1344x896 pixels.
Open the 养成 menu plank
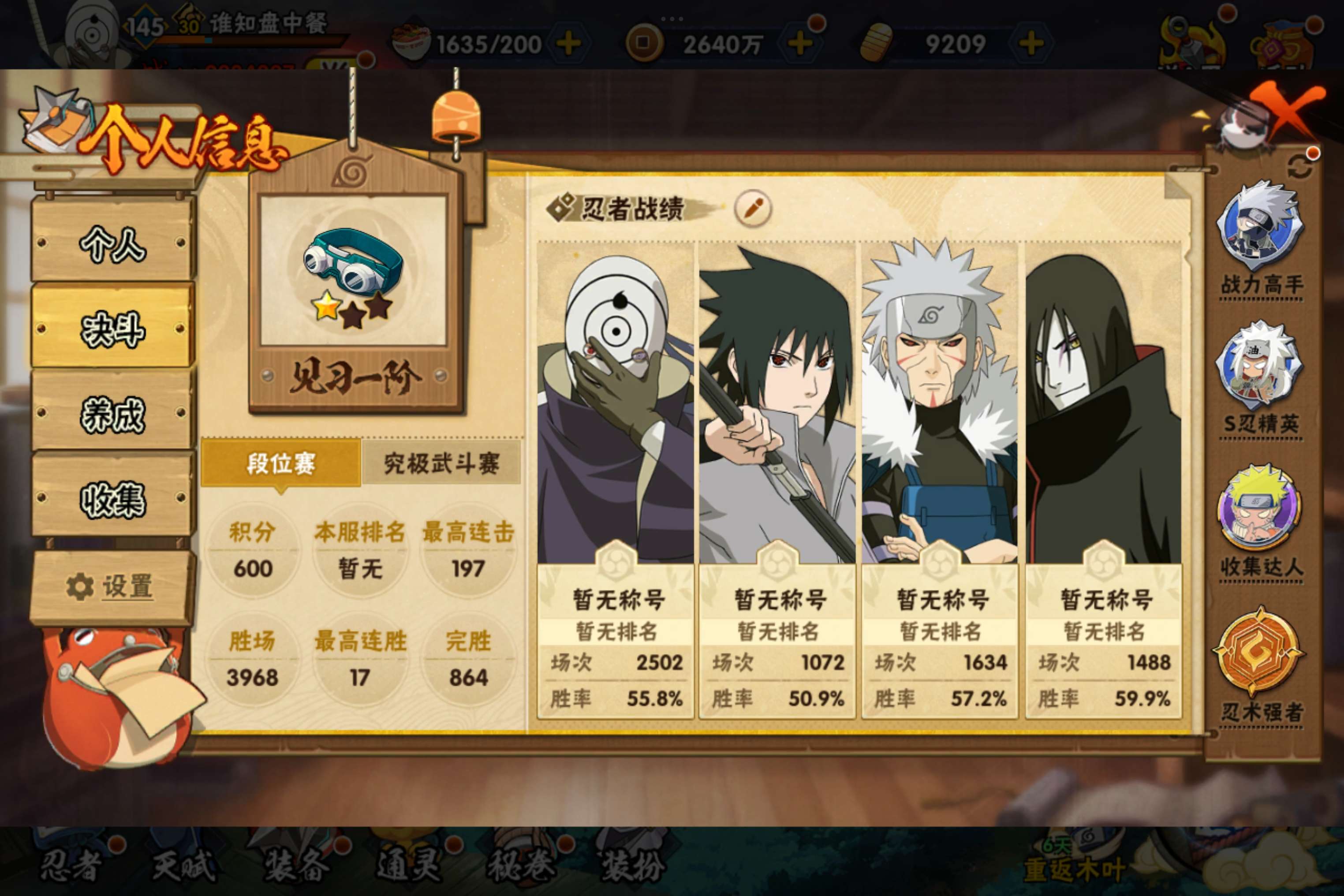[113, 413]
